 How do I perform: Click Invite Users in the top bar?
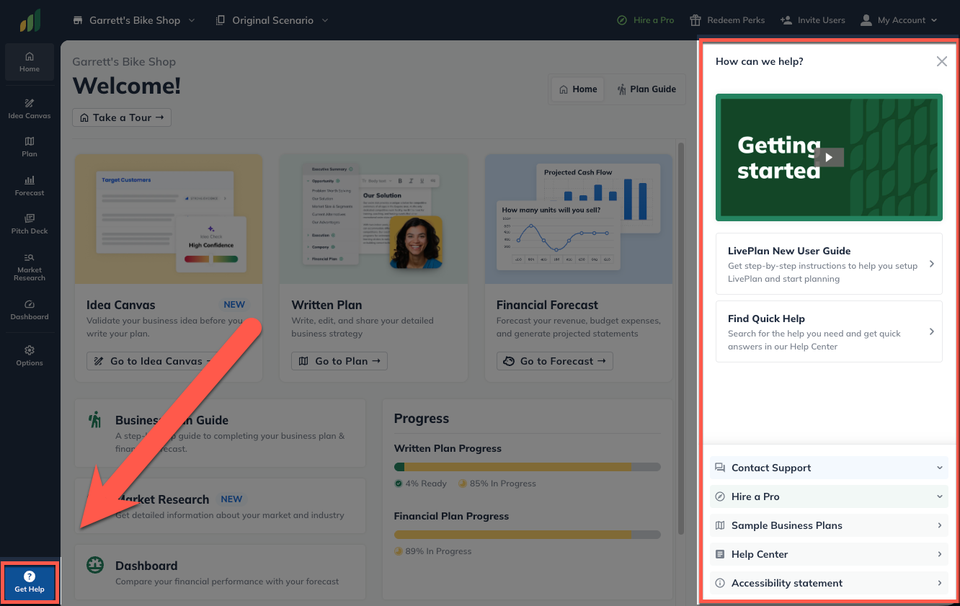point(812,20)
